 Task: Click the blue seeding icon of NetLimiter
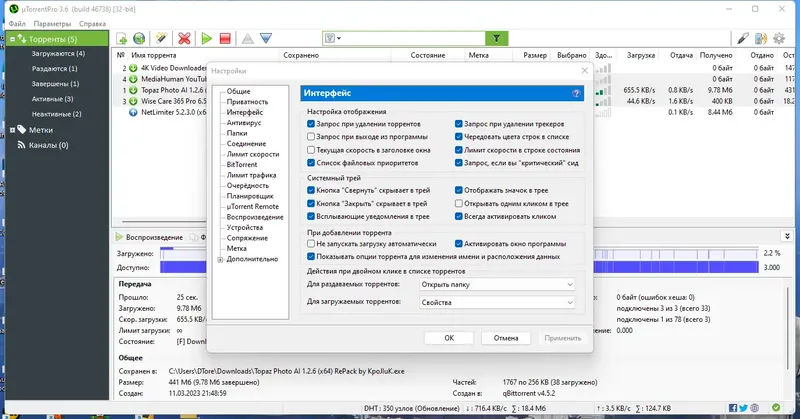pyautogui.click(x=133, y=112)
